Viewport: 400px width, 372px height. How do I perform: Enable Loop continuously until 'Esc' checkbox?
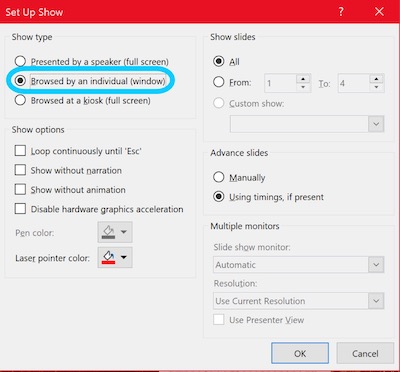pyautogui.click(x=20, y=151)
